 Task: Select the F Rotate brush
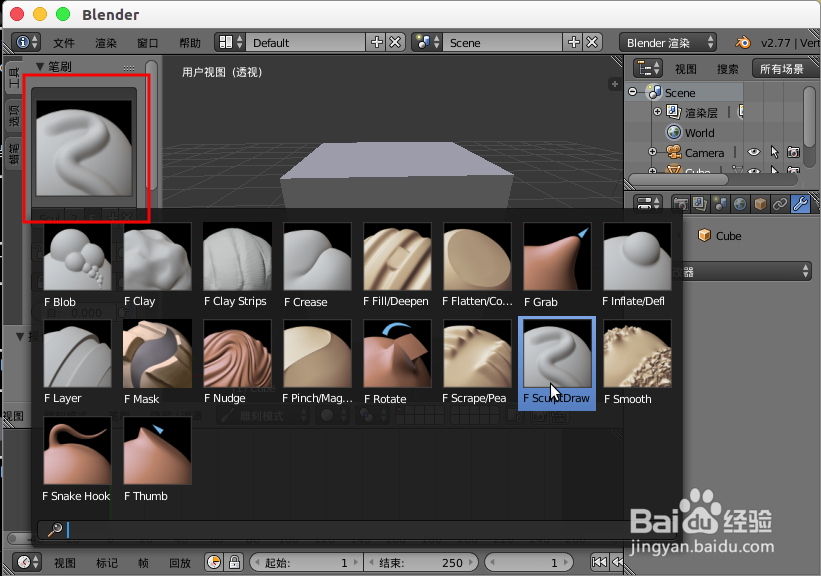tap(397, 362)
